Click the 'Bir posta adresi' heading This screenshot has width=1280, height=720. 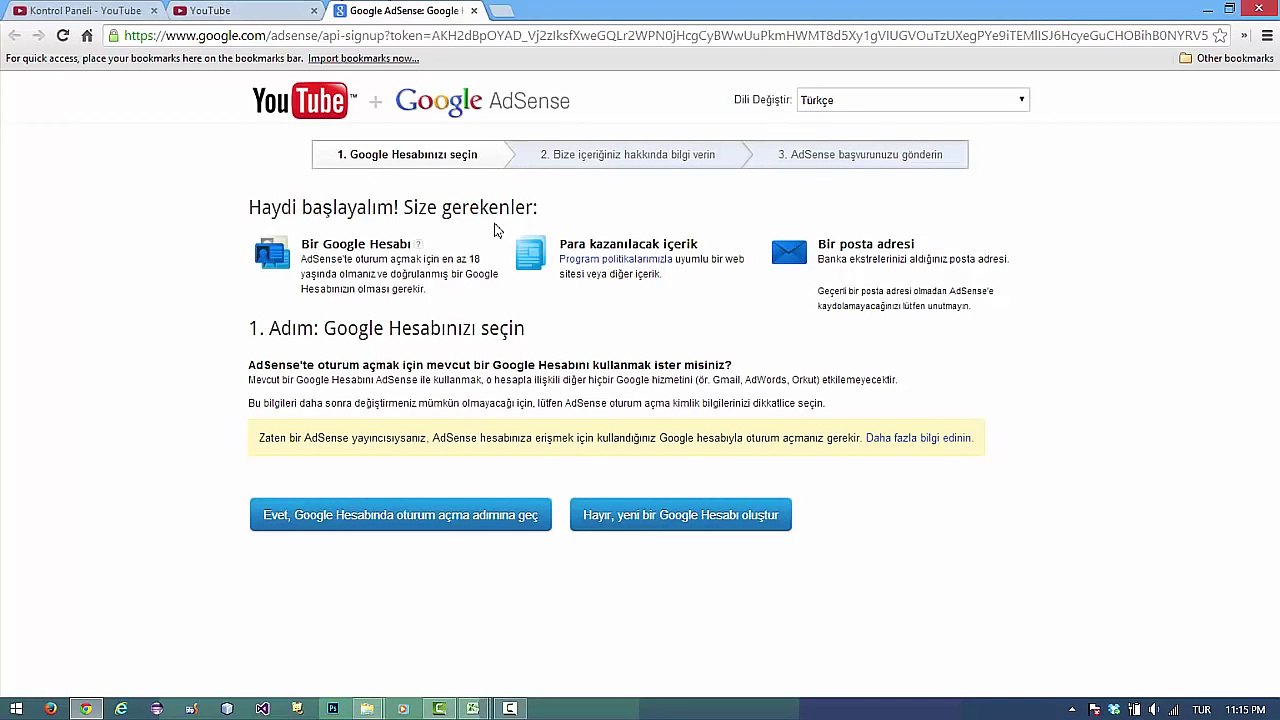[x=866, y=244]
